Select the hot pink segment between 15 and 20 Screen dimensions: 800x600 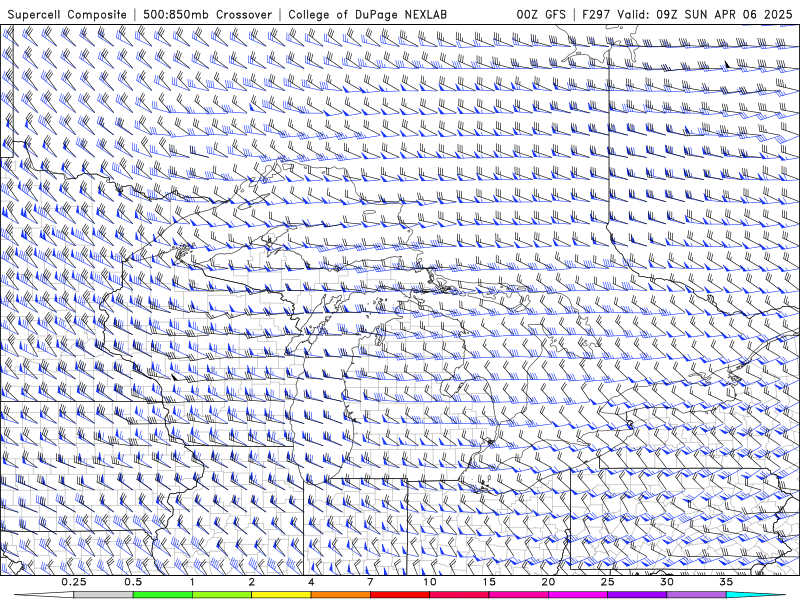[518, 595]
